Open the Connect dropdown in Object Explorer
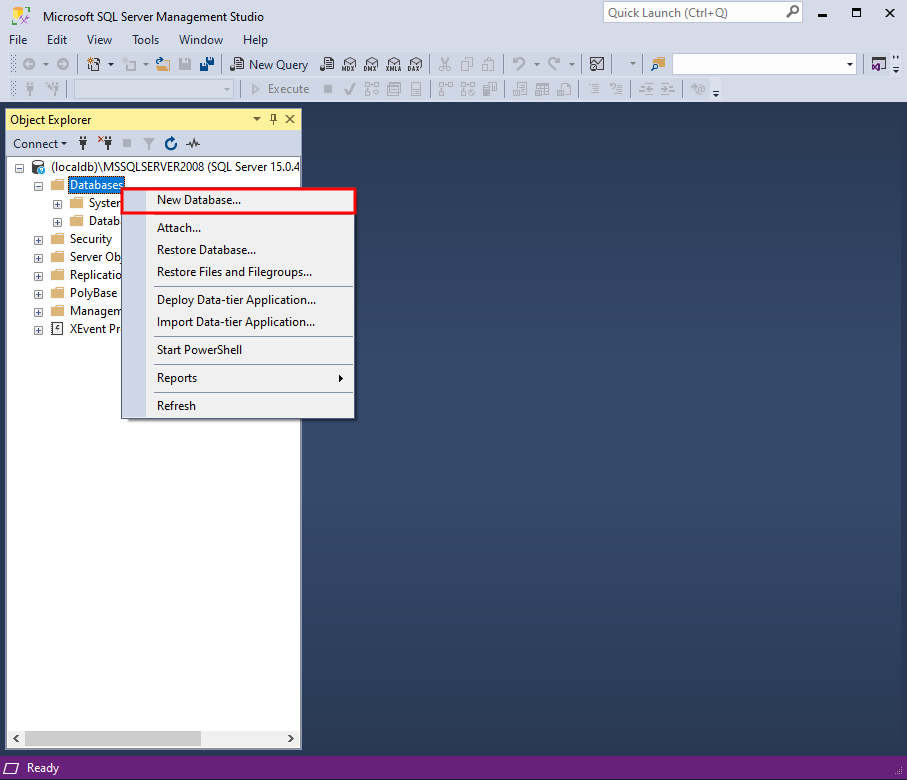Screen dimensions: 907x780 pos(40,143)
